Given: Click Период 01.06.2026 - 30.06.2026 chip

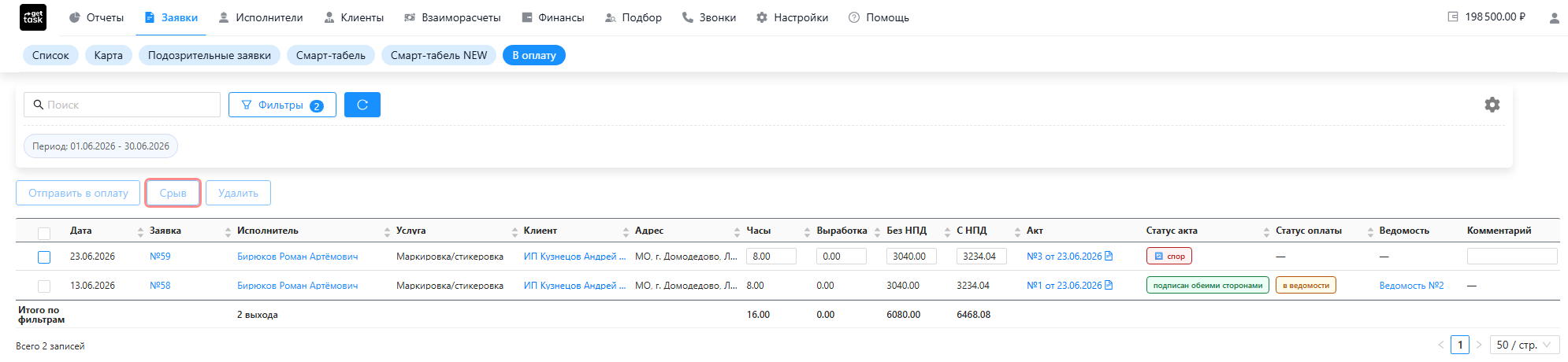Looking at the screenshot, I should (x=101, y=146).
